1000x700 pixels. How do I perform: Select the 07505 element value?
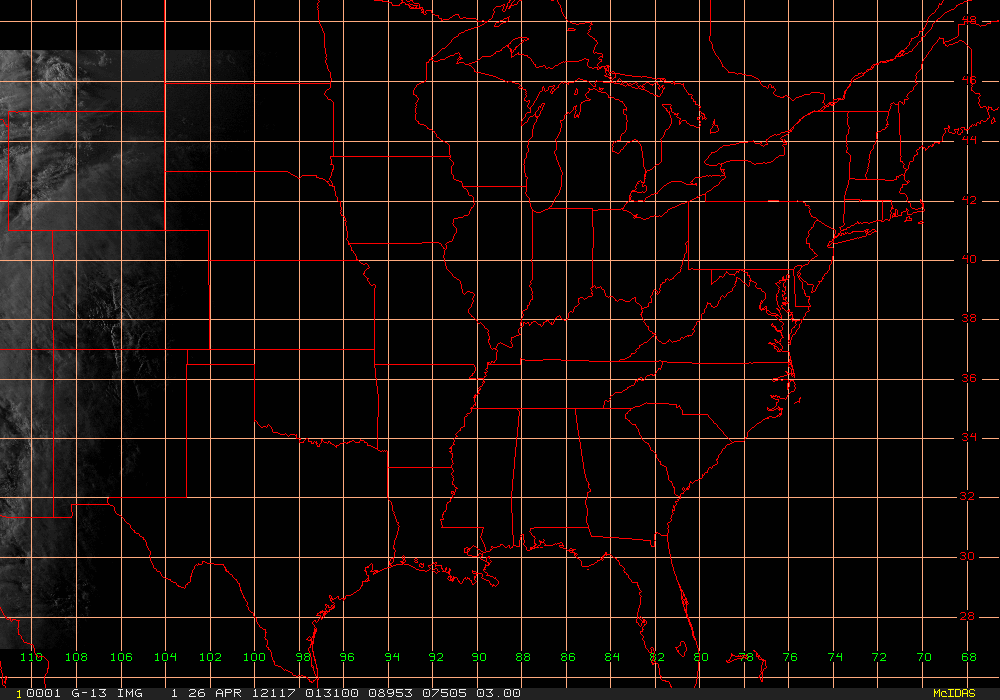[x=444, y=693]
